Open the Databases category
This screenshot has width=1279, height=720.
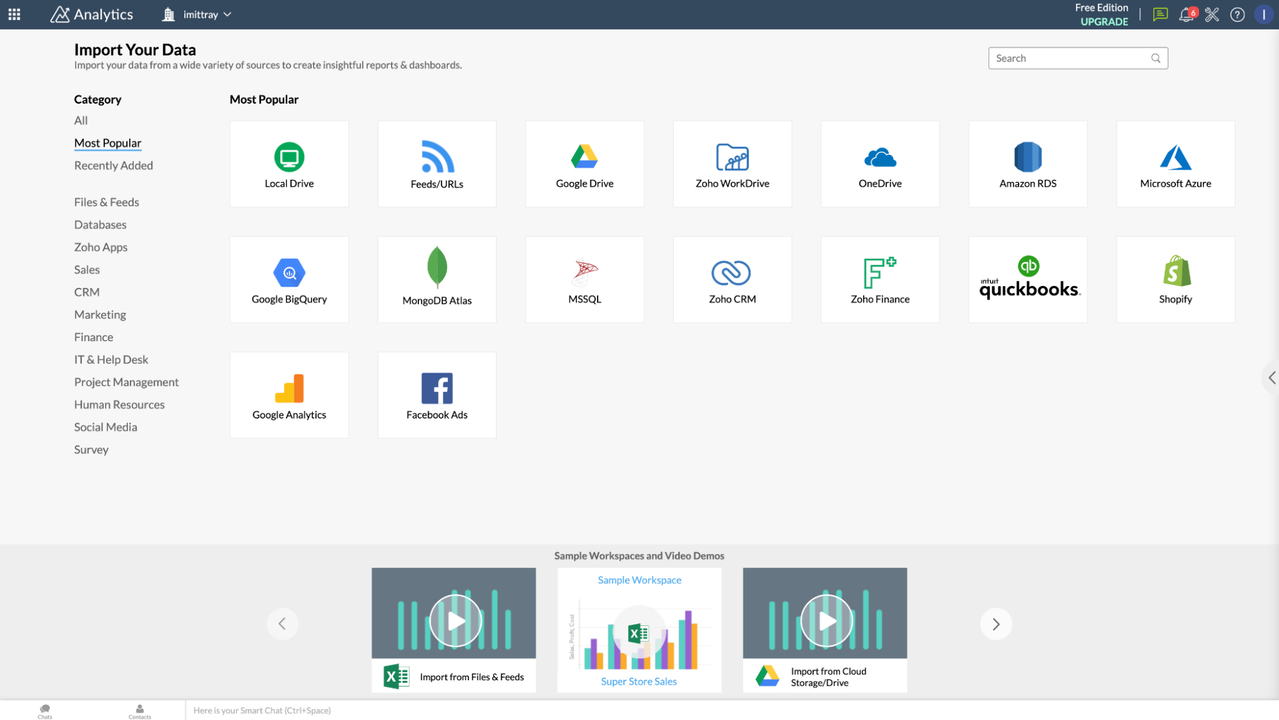(100, 224)
